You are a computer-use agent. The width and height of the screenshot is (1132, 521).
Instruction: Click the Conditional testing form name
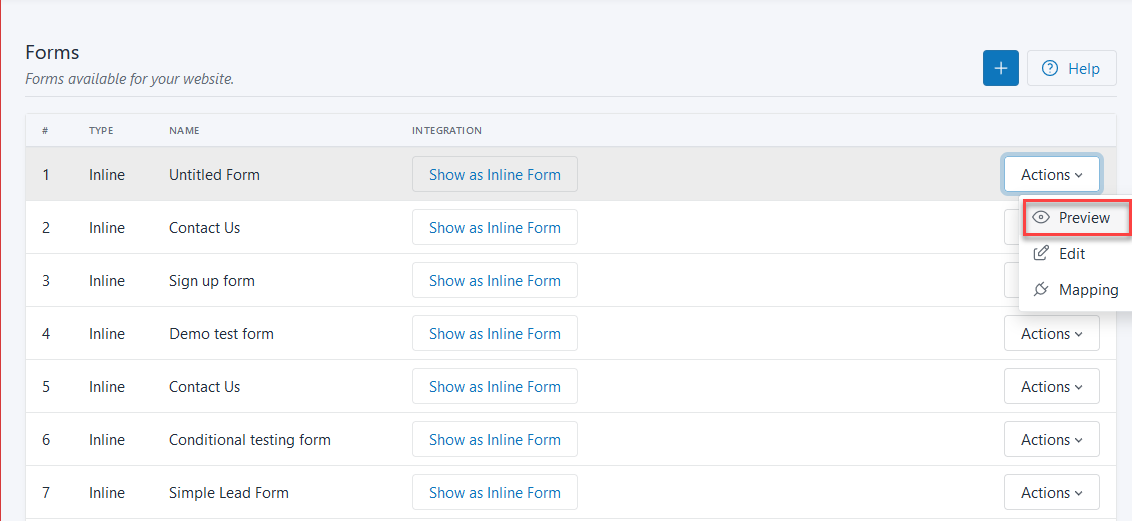250,439
